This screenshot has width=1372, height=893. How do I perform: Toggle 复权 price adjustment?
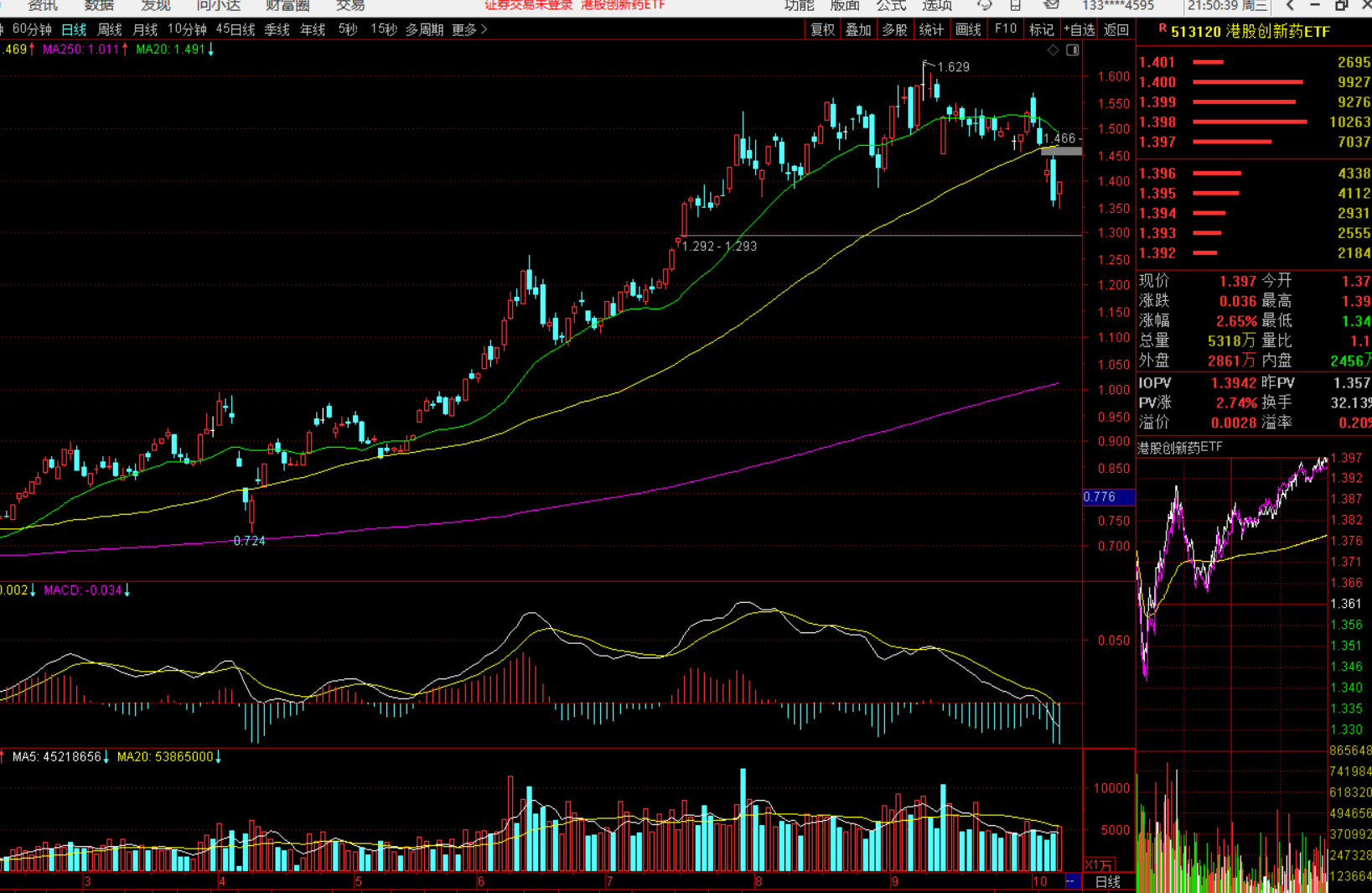click(822, 29)
